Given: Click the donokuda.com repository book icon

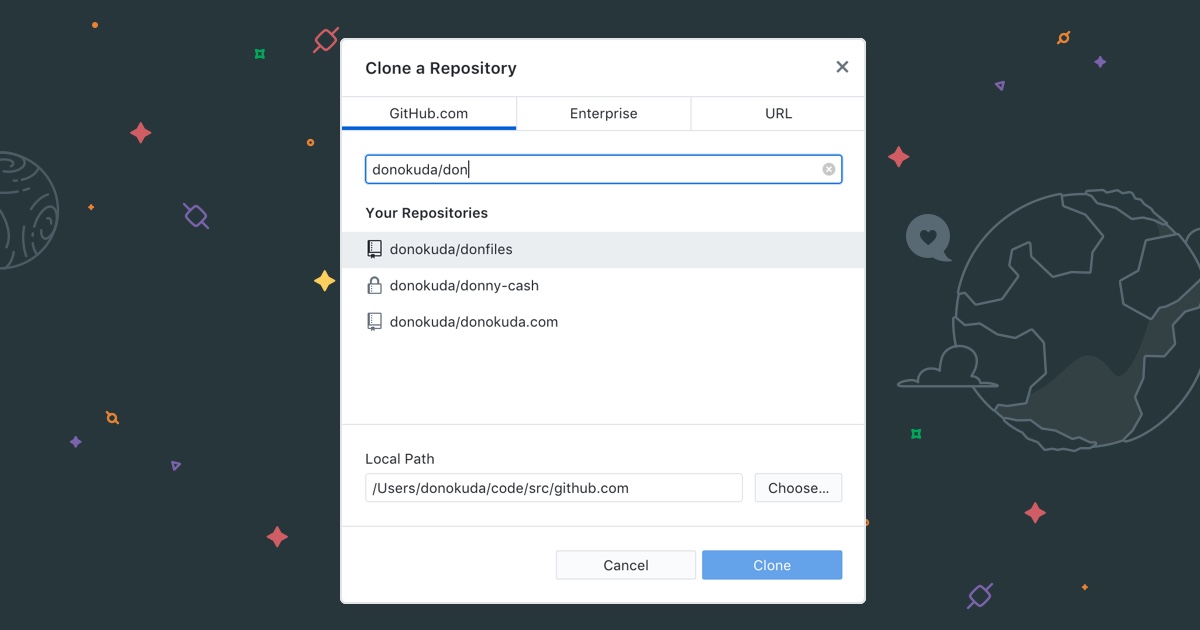Looking at the screenshot, I should (x=374, y=322).
